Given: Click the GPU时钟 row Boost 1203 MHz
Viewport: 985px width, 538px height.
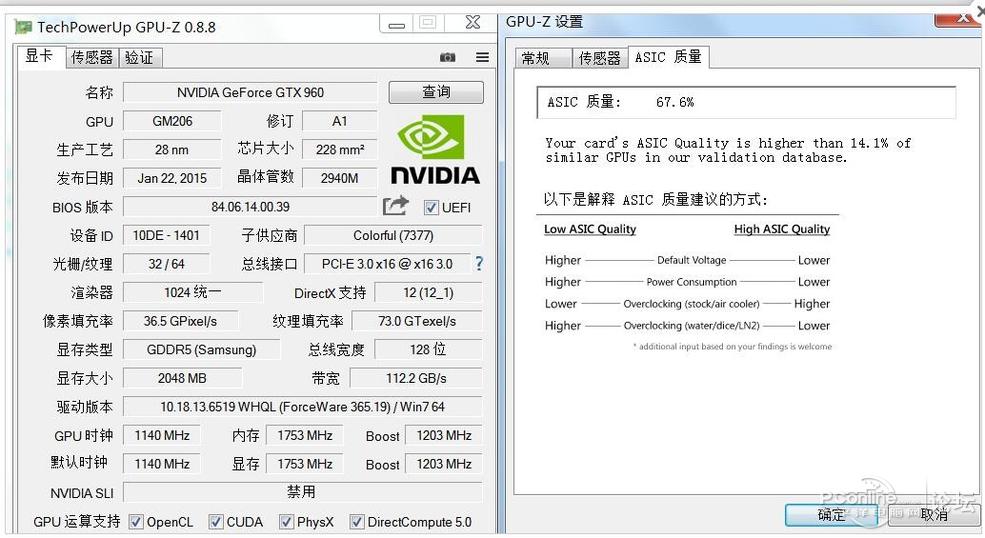Looking at the screenshot, I should click(x=444, y=435).
